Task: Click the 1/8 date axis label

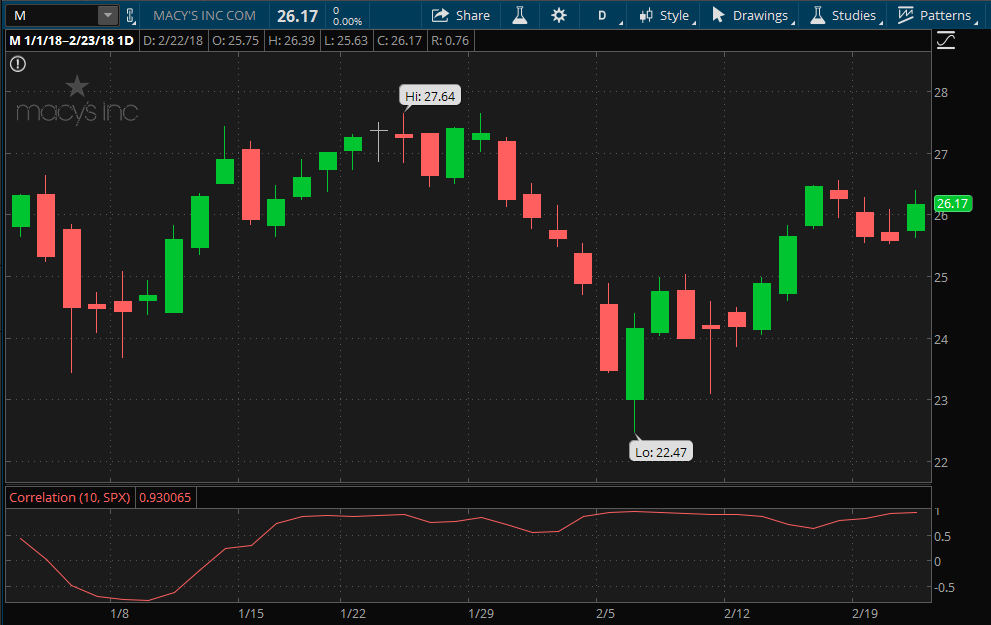Action: [119, 613]
